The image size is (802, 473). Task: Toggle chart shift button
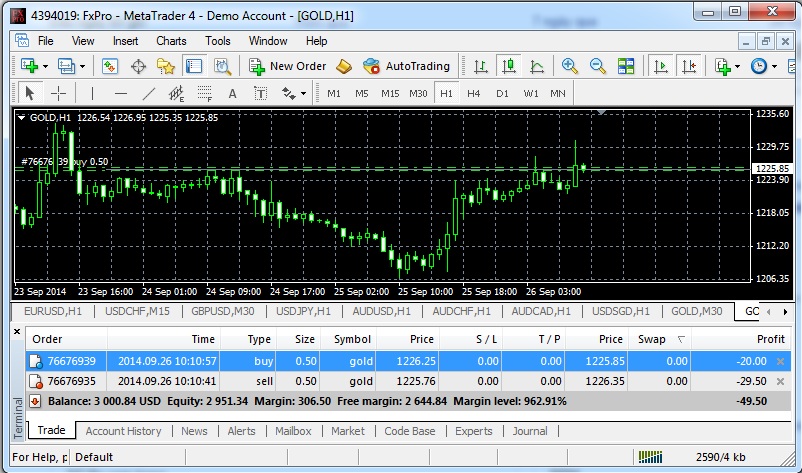point(688,66)
